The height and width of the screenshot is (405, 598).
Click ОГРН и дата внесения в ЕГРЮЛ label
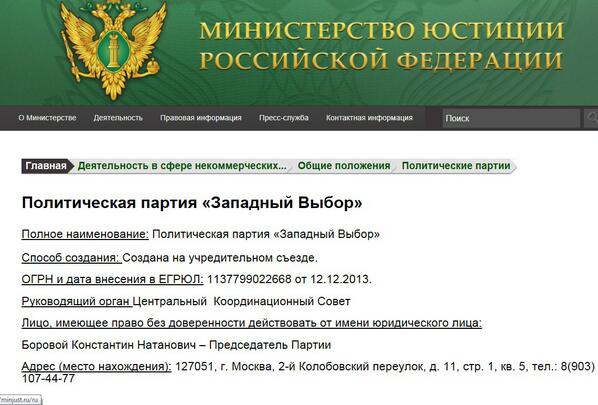[113, 280]
